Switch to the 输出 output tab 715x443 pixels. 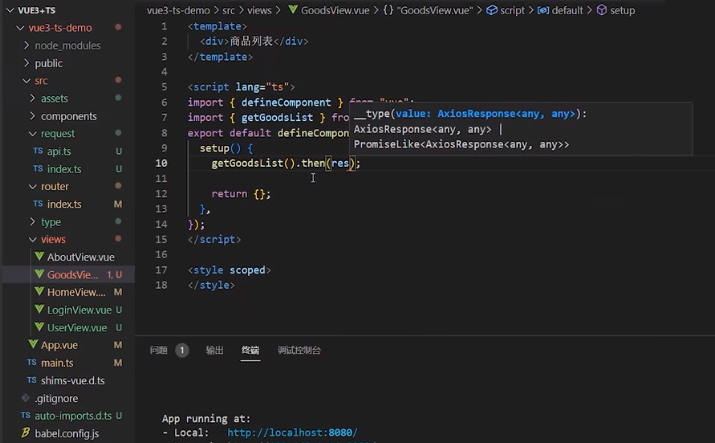214,350
